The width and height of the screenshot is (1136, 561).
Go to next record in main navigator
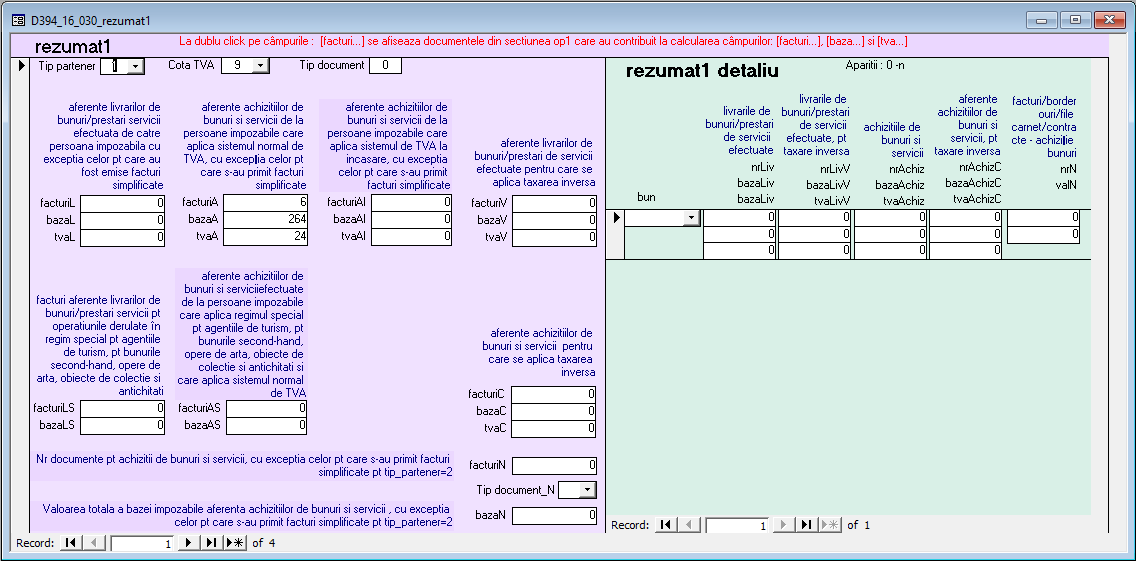189,542
